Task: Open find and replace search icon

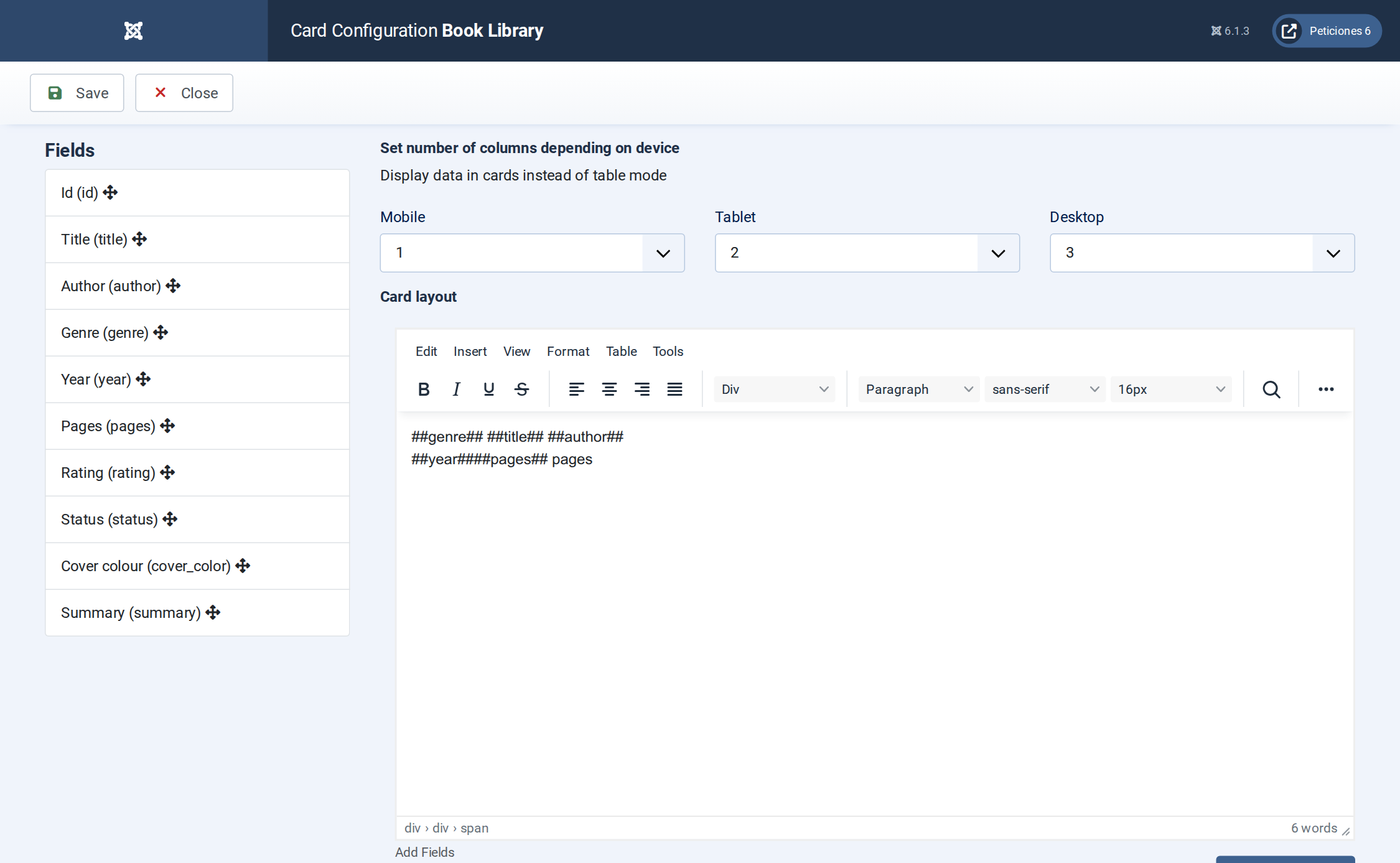Action: (1271, 389)
